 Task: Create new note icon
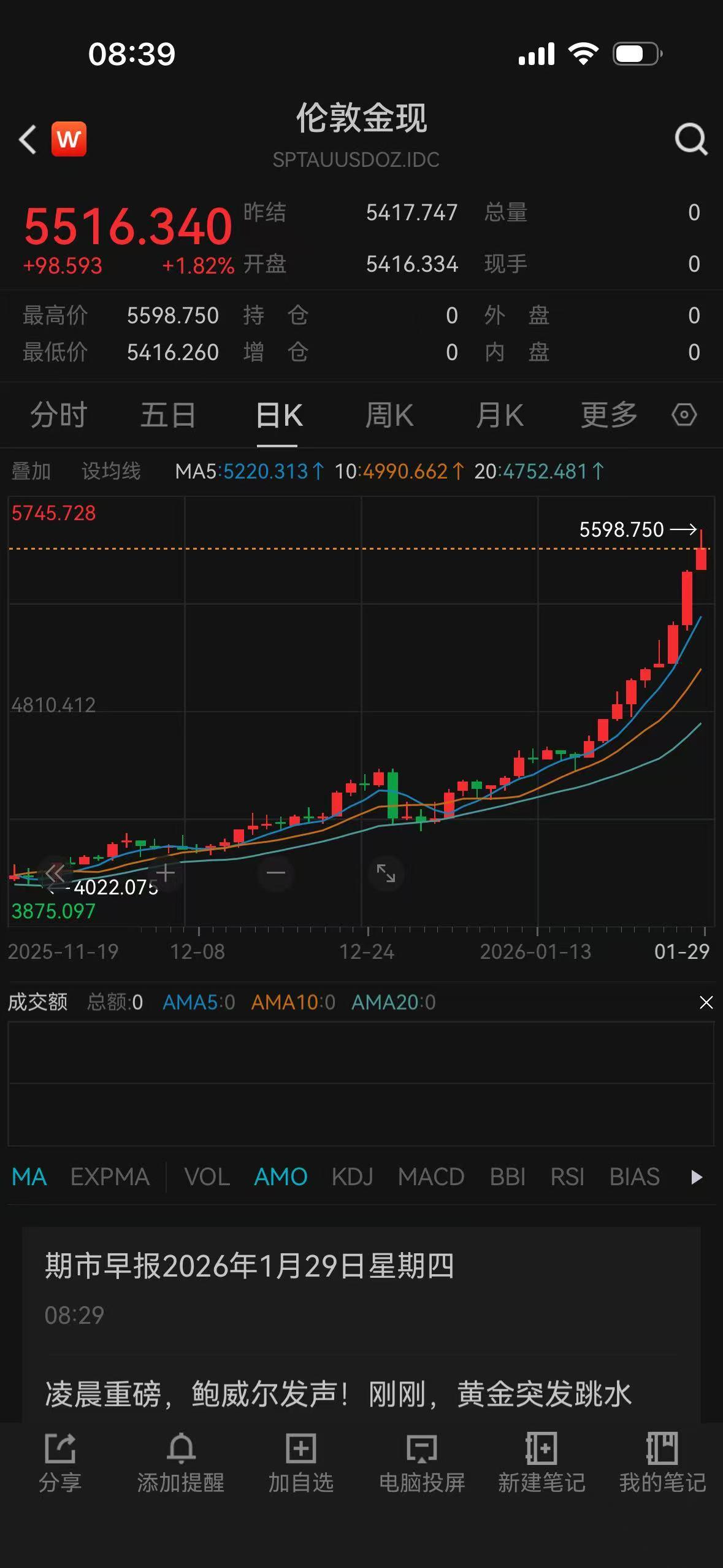(541, 1463)
